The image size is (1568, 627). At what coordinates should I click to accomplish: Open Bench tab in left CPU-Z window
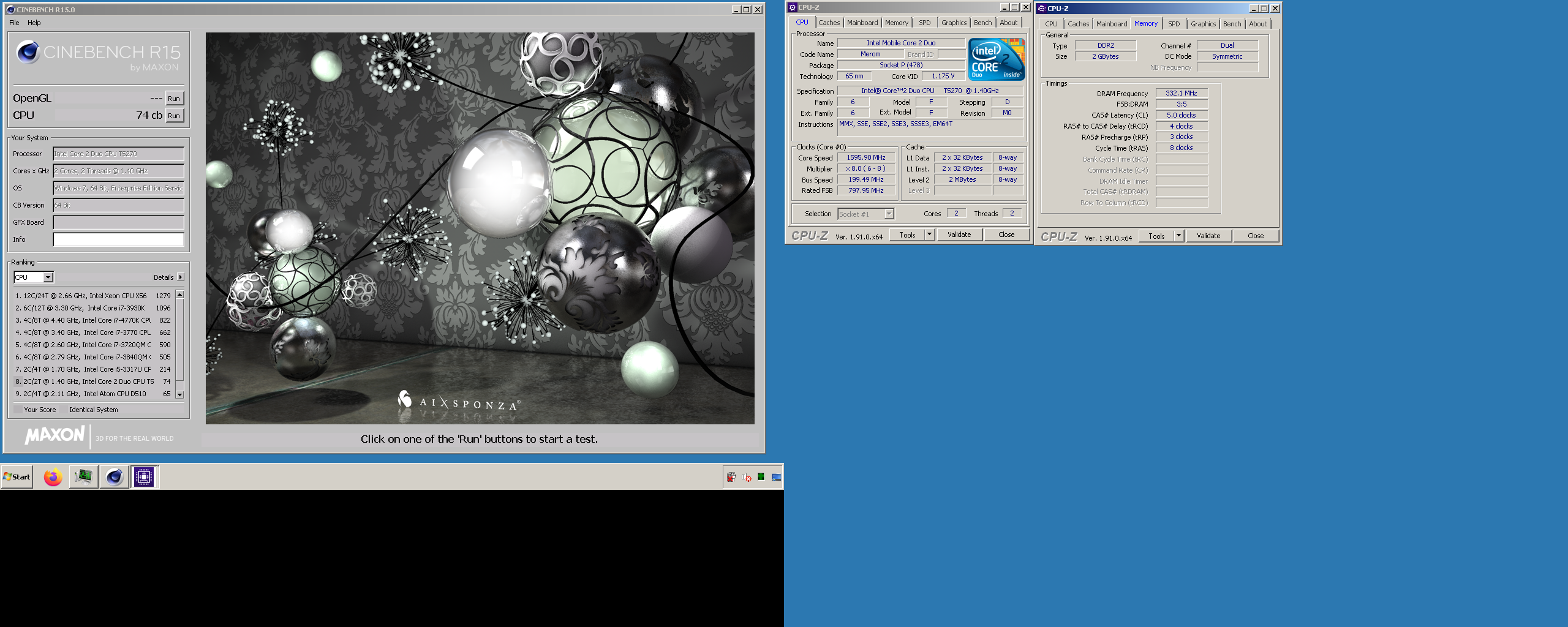click(983, 23)
